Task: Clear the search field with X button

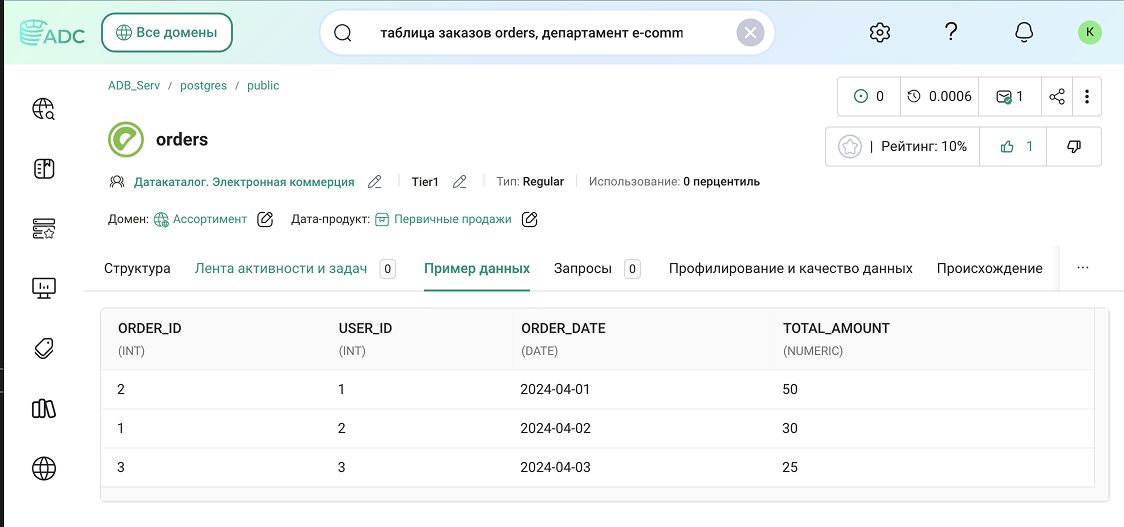Action: click(751, 32)
